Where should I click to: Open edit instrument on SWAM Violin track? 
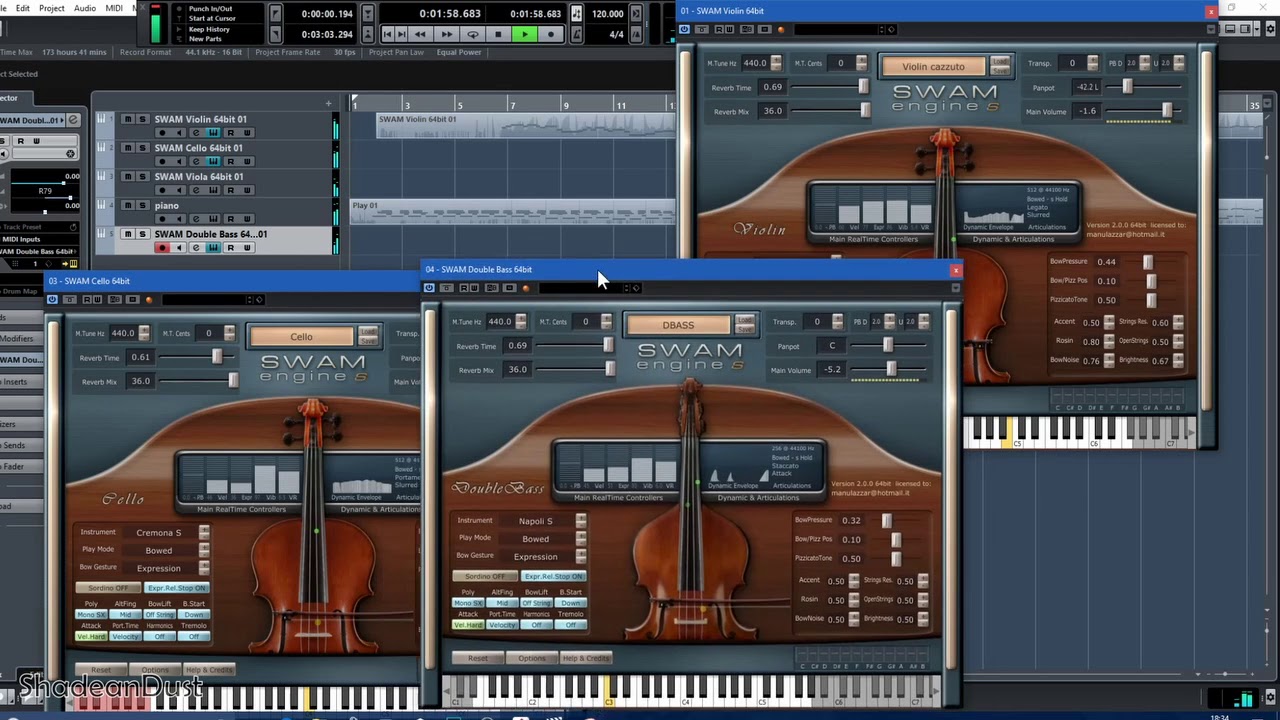(x=196, y=133)
